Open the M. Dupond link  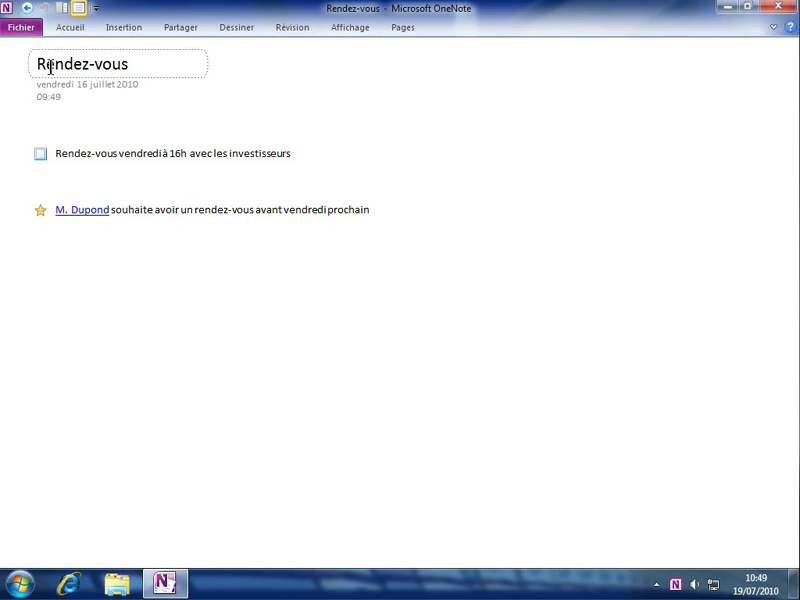tap(82, 210)
